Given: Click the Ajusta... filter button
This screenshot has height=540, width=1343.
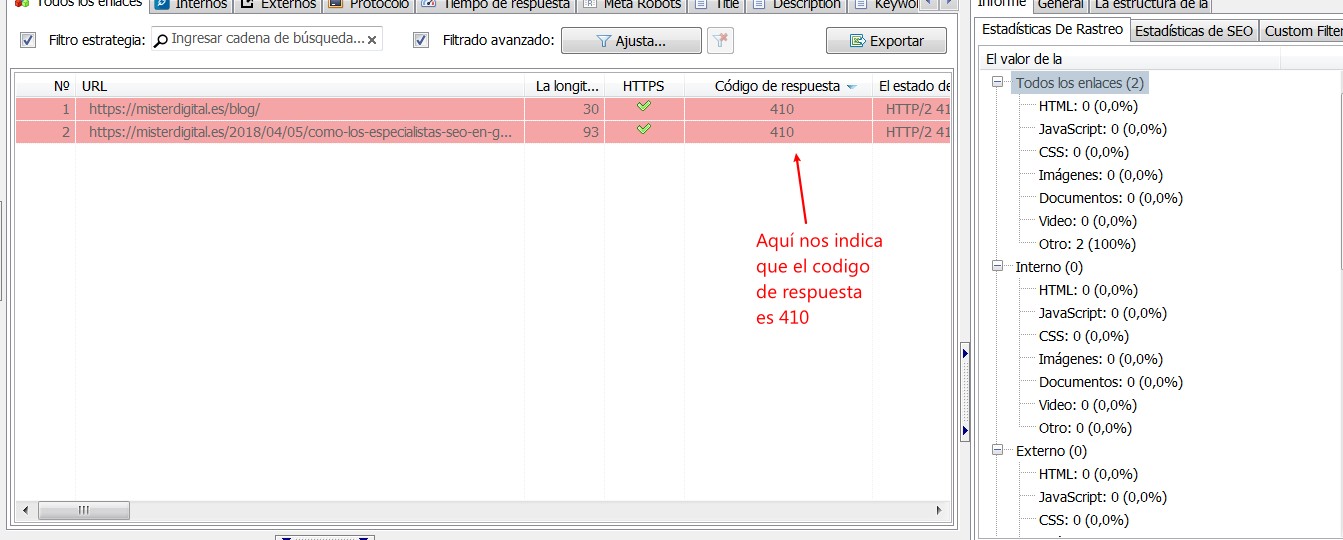Looking at the screenshot, I should 631,41.
